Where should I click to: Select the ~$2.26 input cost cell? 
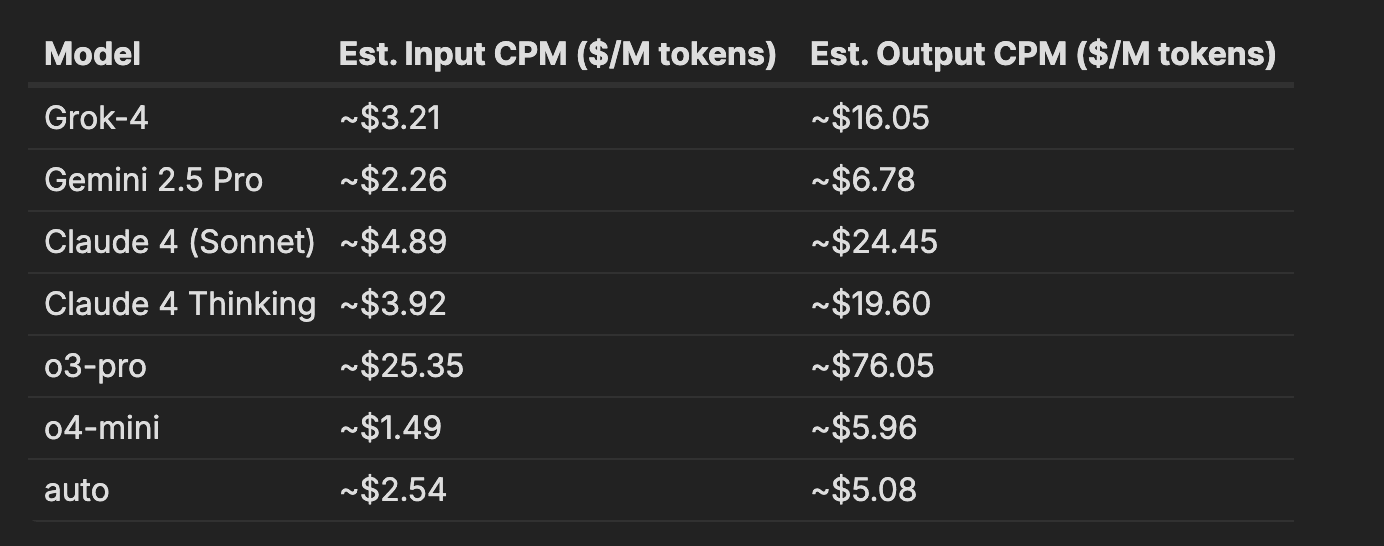click(x=393, y=180)
